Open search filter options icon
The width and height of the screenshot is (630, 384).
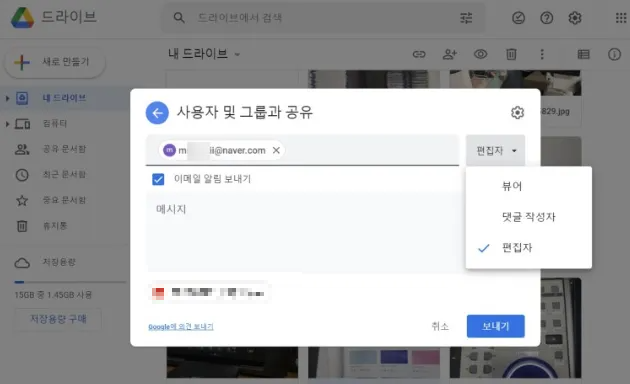[x=466, y=18]
